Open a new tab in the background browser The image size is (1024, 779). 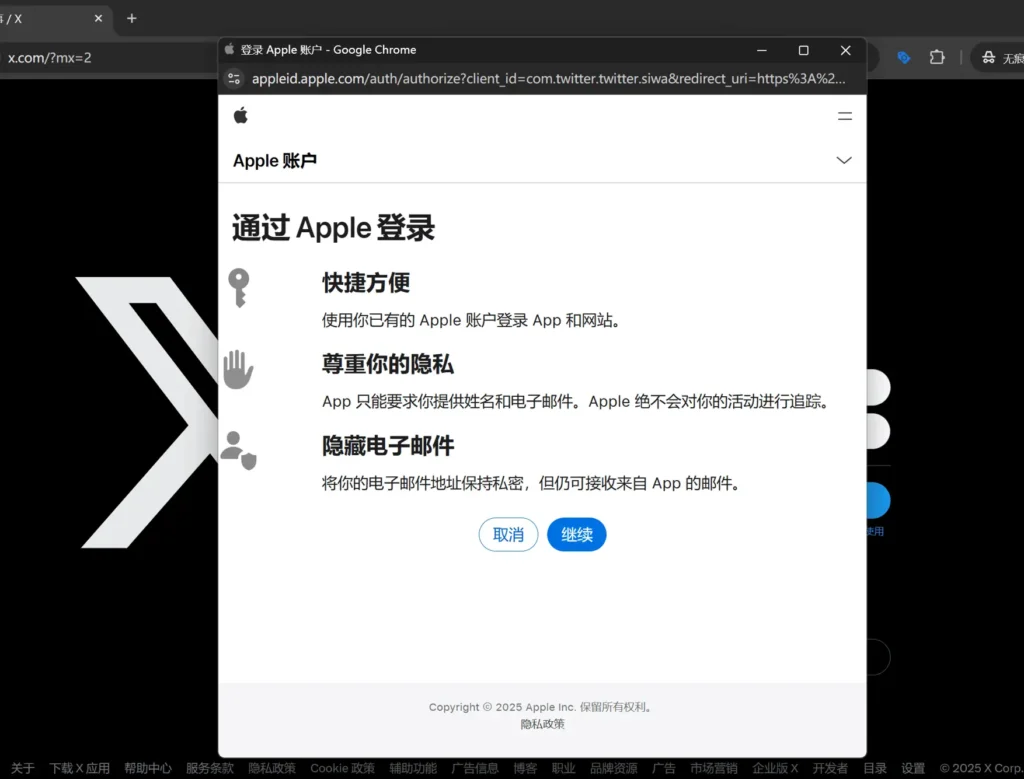131,18
